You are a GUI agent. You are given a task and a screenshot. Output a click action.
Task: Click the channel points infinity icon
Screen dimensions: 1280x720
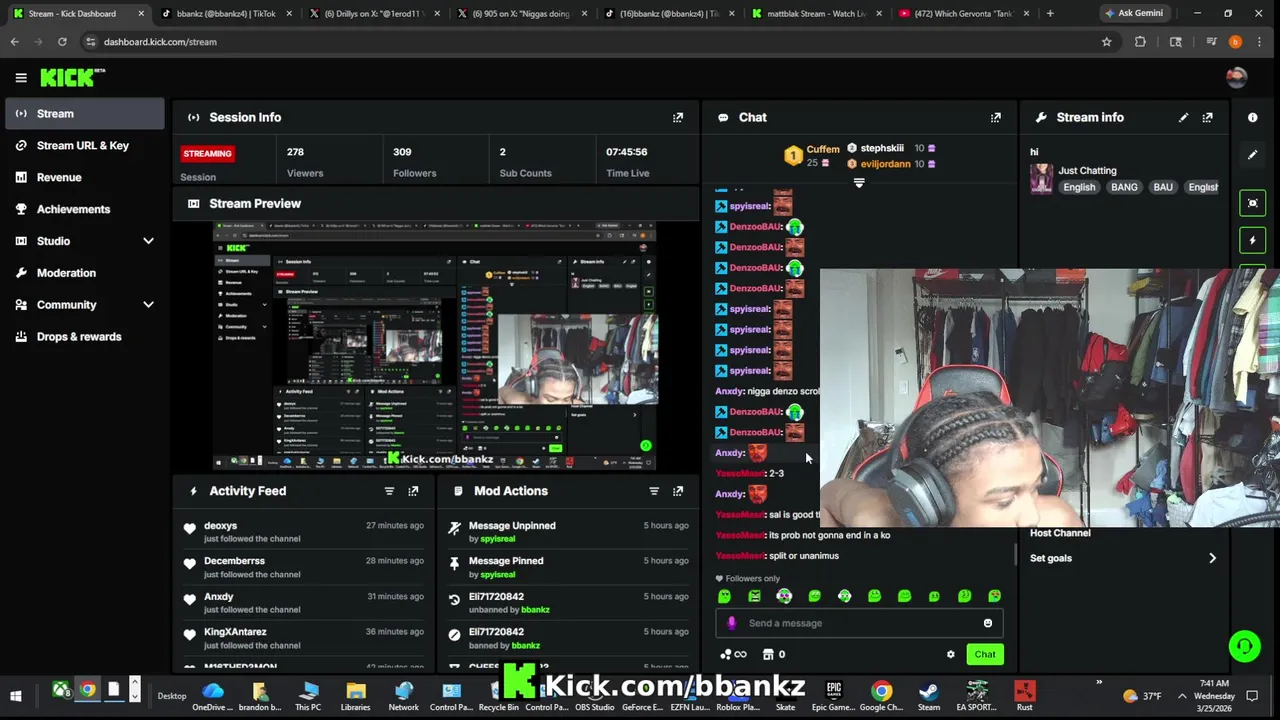[x=733, y=654]
